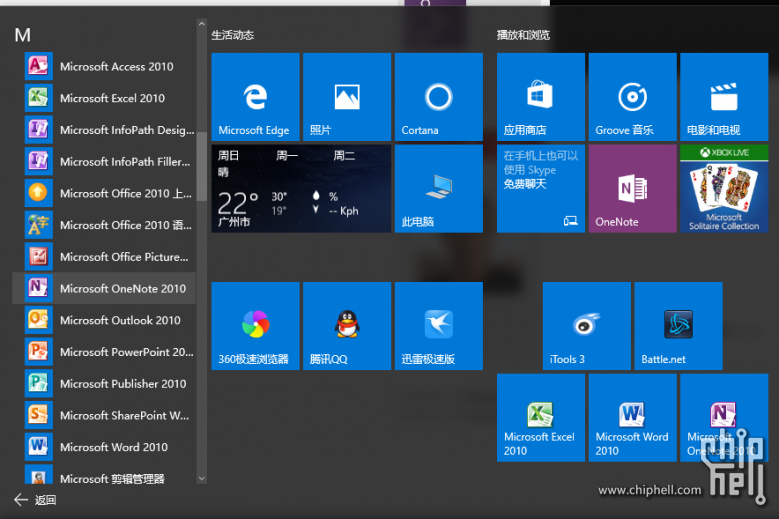Open the Microsoft OneNote 2010 tile
This screenshot has width=779, height=519.
724,418
